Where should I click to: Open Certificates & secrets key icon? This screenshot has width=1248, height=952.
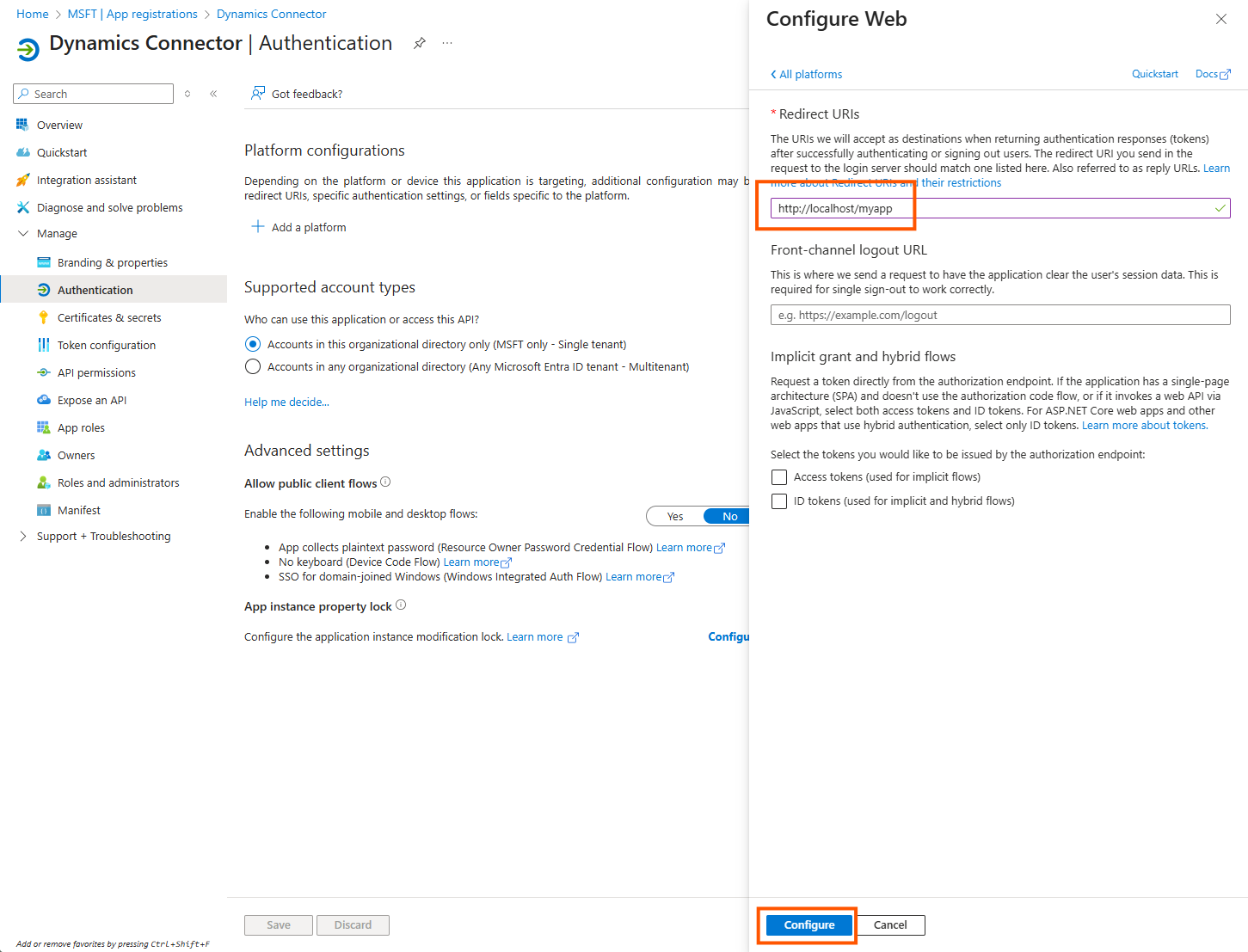(x=44, y=317)
